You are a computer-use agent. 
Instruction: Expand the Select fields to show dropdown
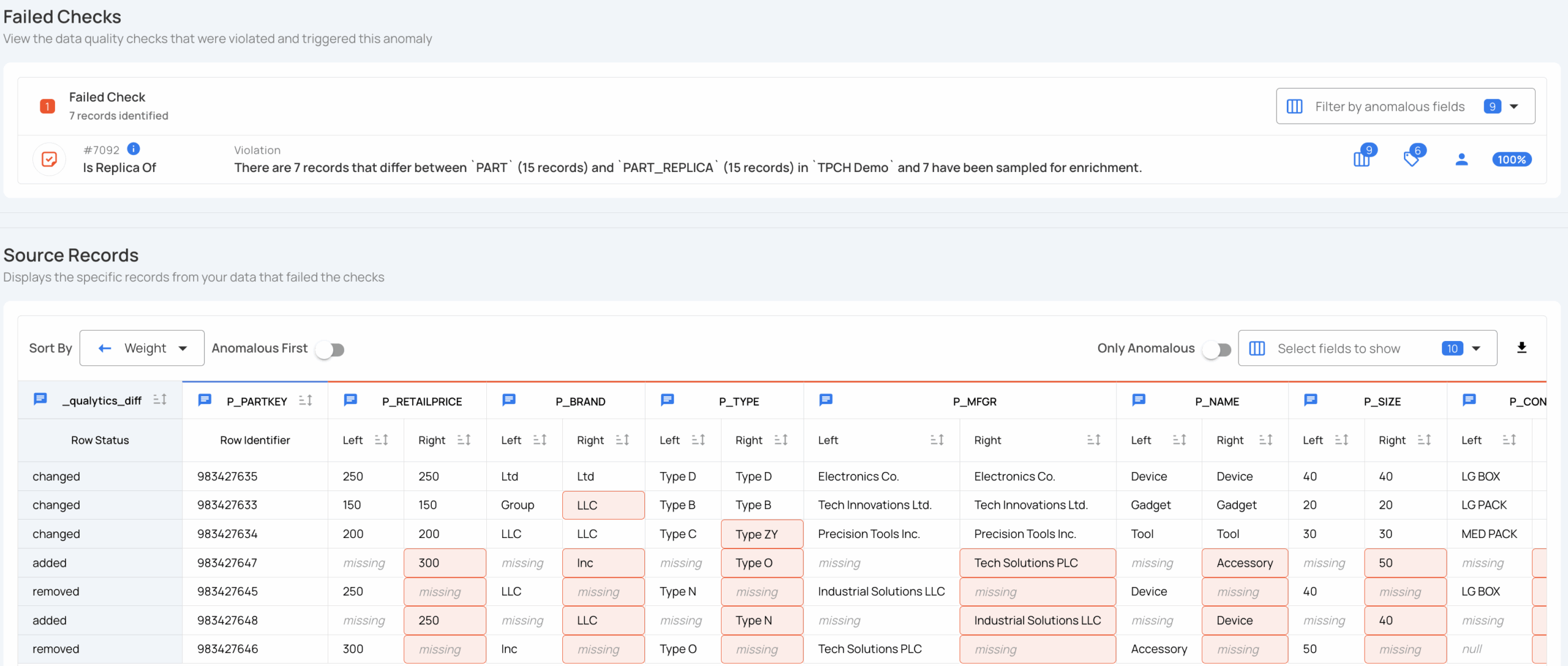(x=1367, y=348)
